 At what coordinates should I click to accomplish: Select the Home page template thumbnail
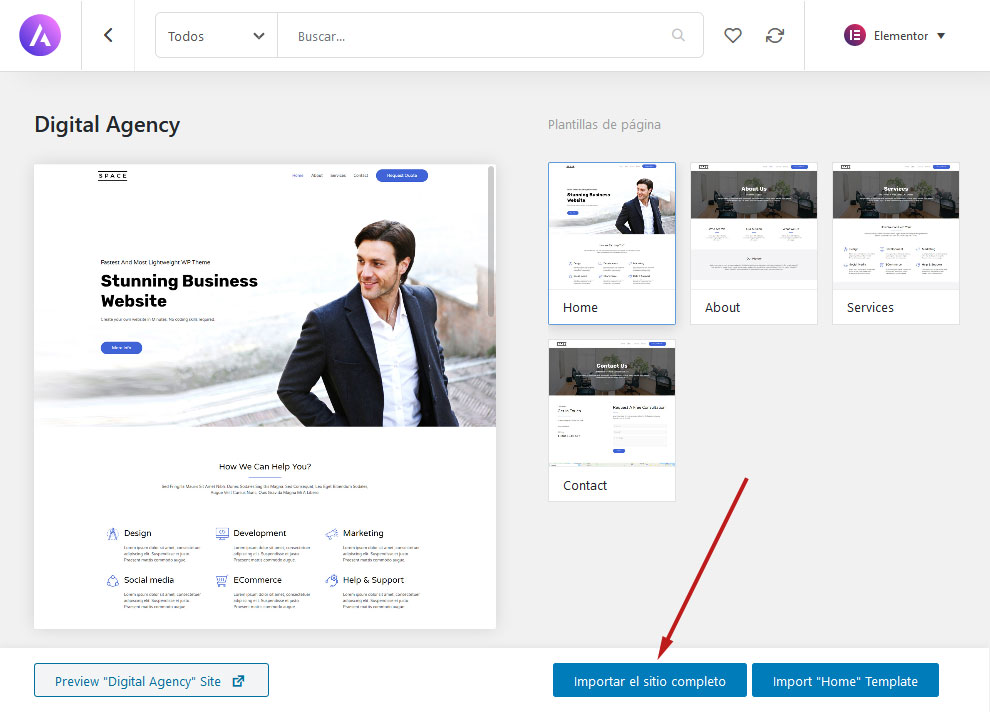click(611, 227)
